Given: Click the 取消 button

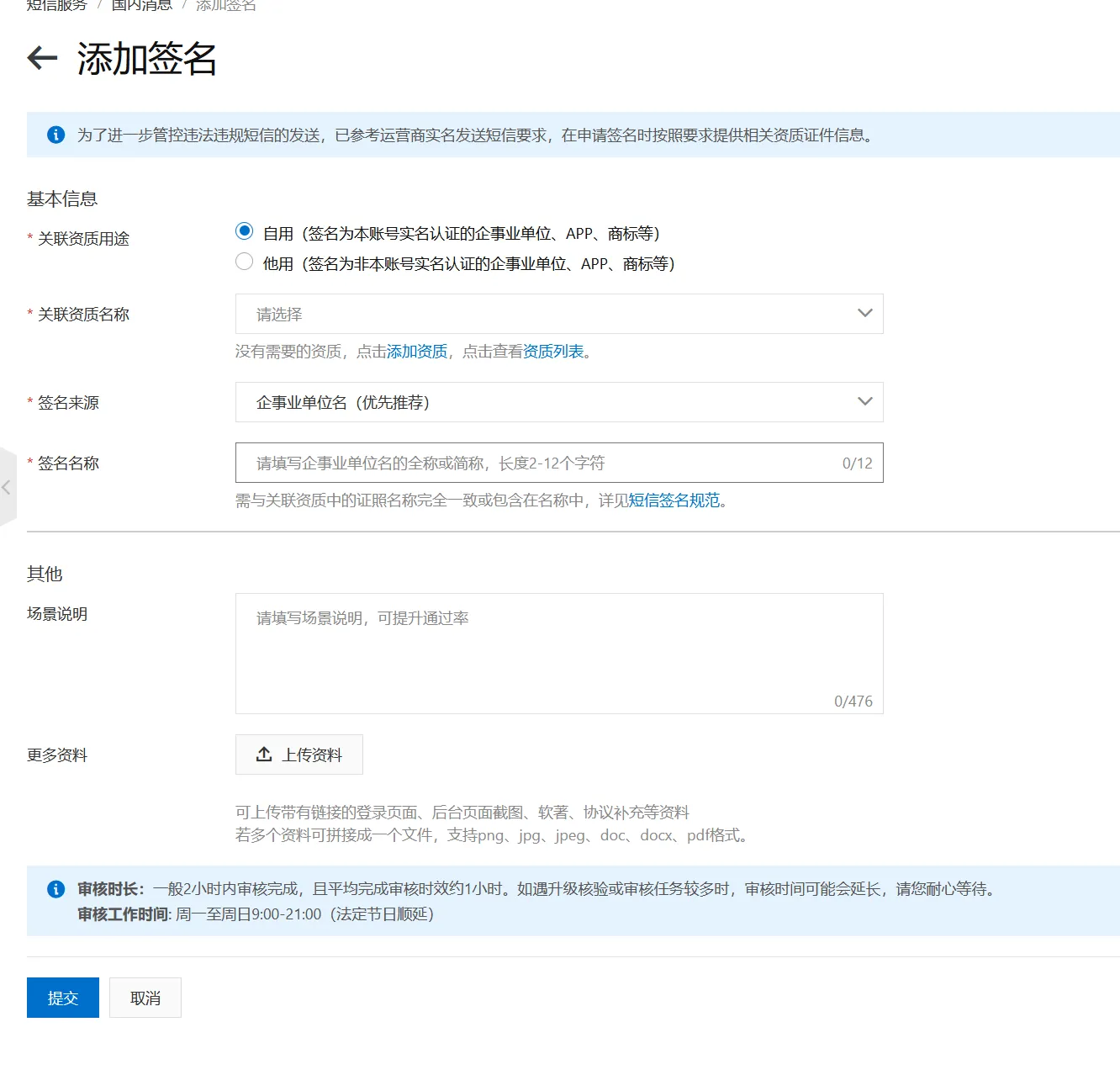Looking at the screenshot, I should coord(145,998).
